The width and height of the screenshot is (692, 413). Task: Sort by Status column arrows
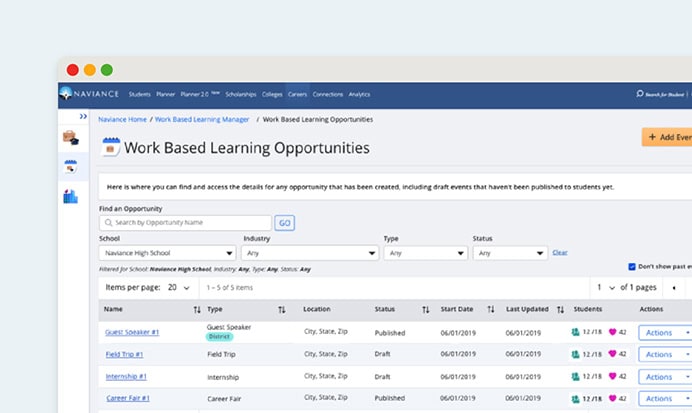[425, 310]
